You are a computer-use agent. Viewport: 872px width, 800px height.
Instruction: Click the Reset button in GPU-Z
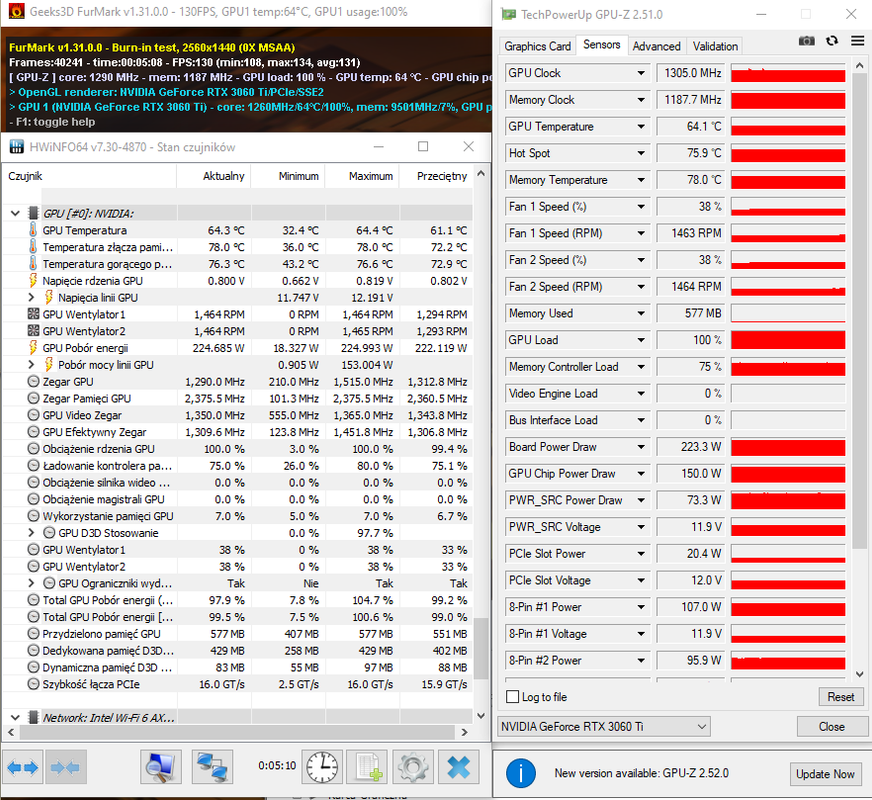click(840, 697)
